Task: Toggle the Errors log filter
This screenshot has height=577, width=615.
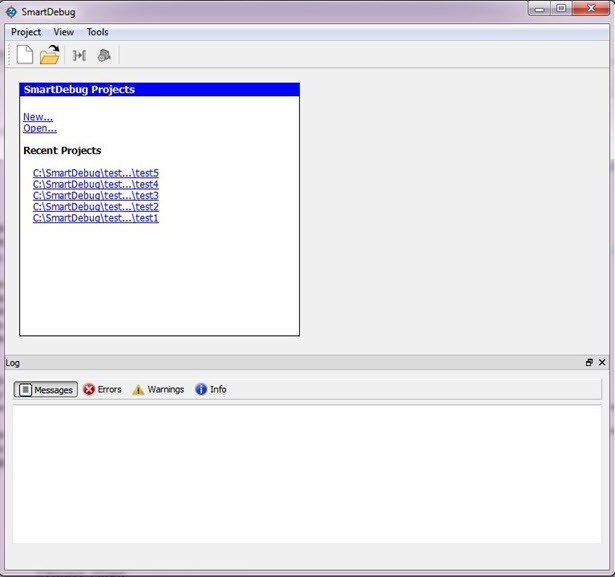Action: 102,389
